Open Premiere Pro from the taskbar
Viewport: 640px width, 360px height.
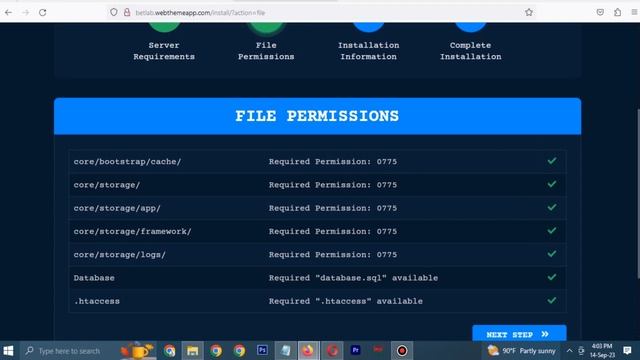[x=355, y=350]
